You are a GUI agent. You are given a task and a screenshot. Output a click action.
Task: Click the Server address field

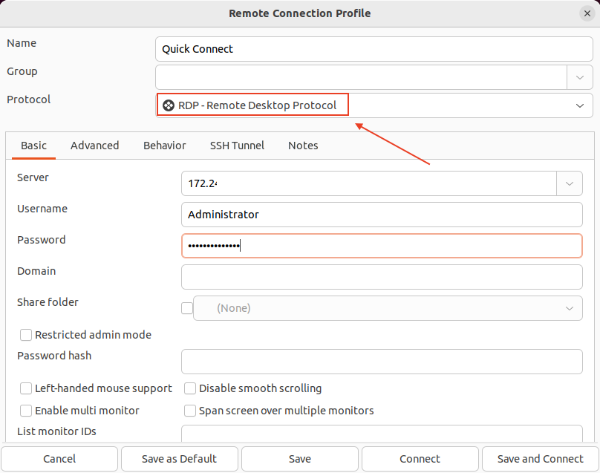pyautogui.click(x=369, y=184)
